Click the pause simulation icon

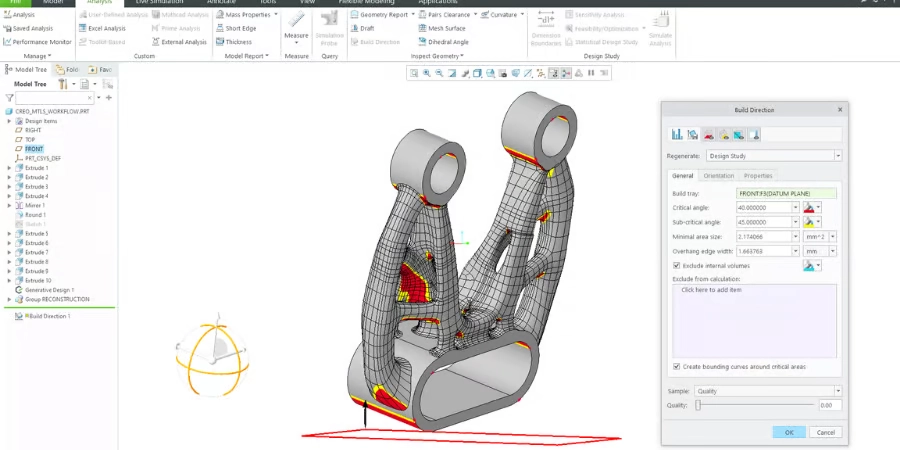(x=591, y=73)
